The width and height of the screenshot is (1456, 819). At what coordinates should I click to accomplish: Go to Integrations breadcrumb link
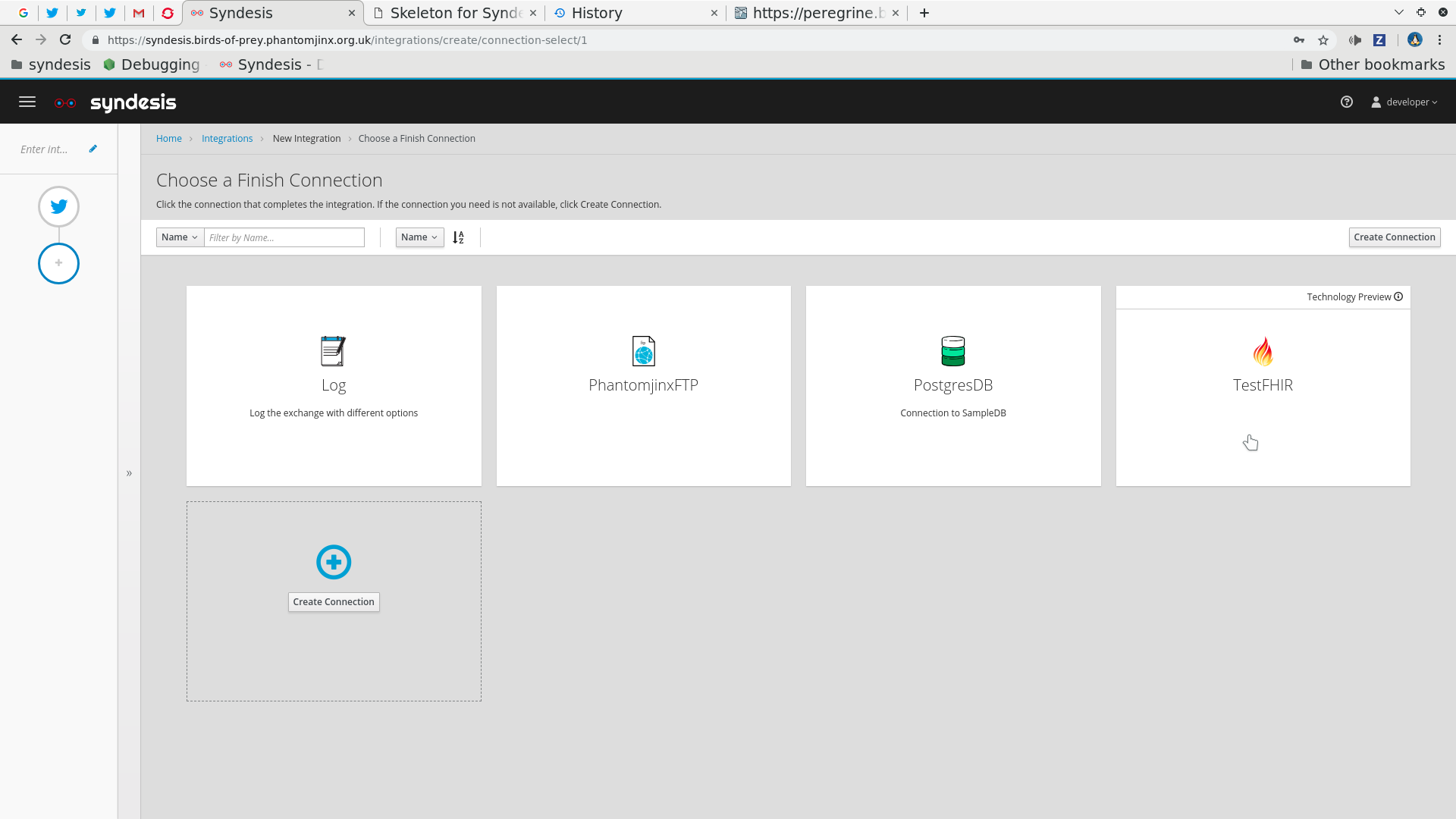click(227, 139)
